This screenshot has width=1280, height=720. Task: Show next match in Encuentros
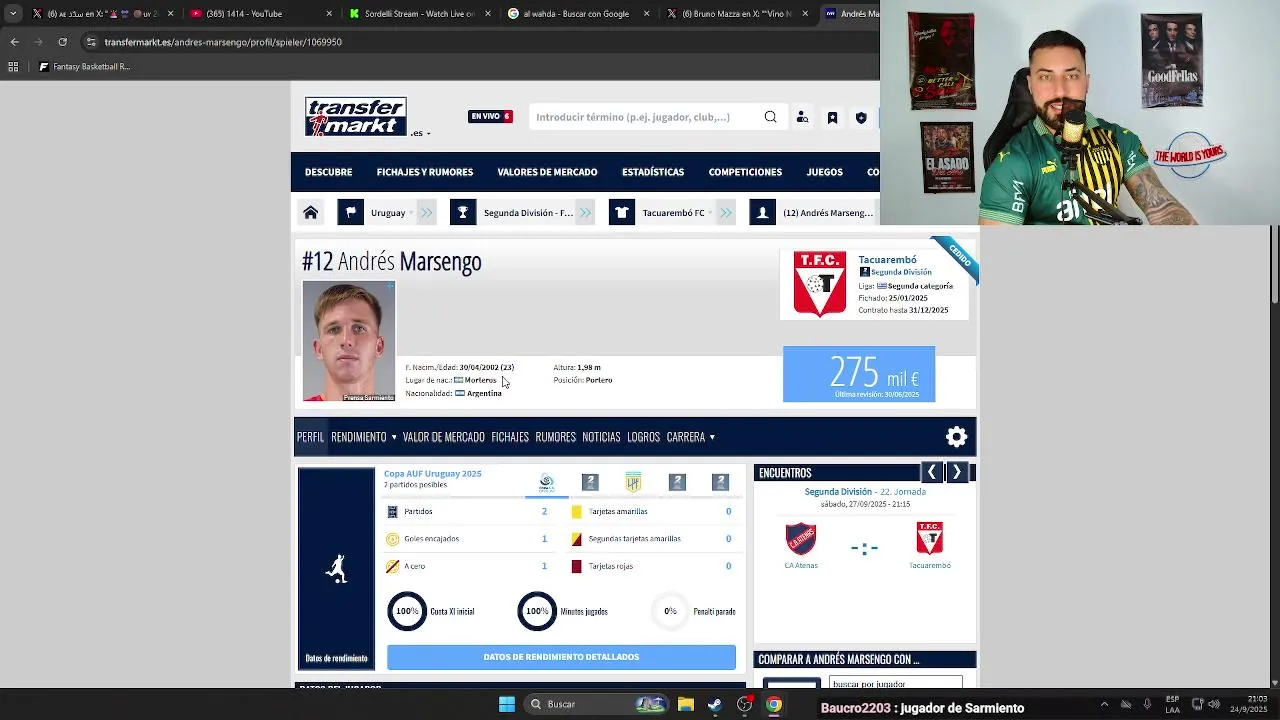tap(957, 472)
